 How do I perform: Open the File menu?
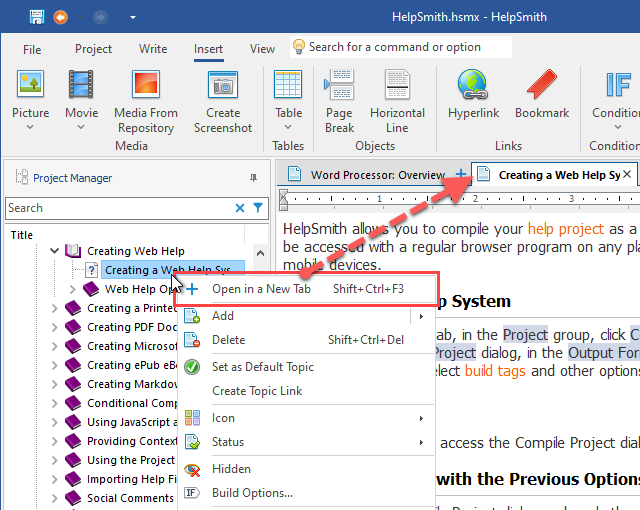pyautogui.click(x=32, y=49)
